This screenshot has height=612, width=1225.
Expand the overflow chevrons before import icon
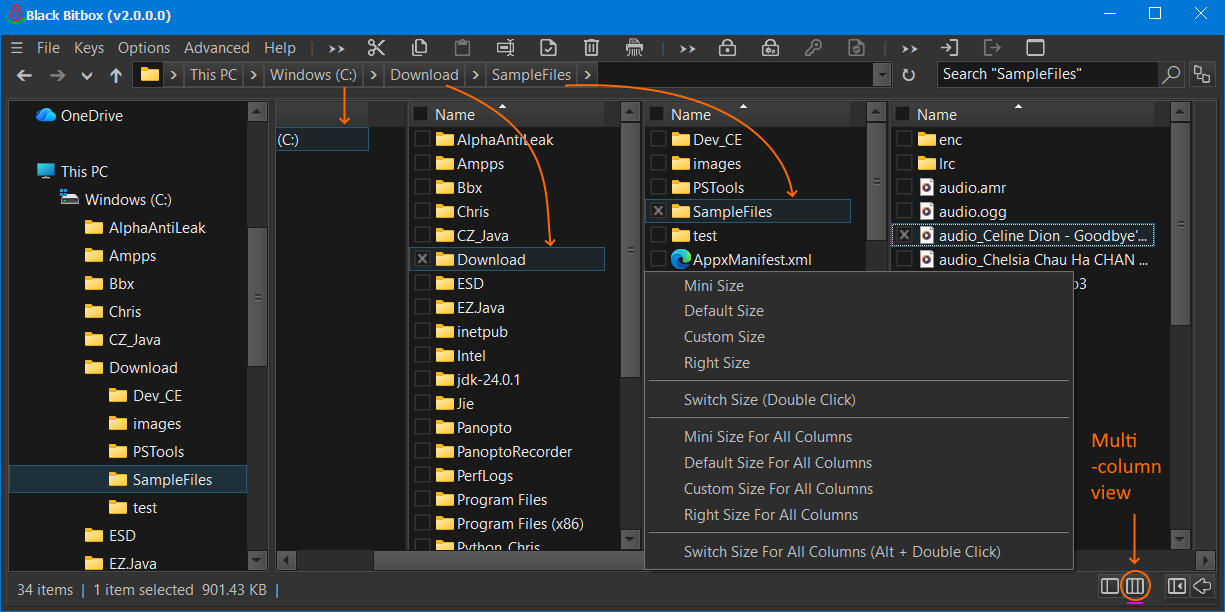pyautogui.click(x=909, y=48)
